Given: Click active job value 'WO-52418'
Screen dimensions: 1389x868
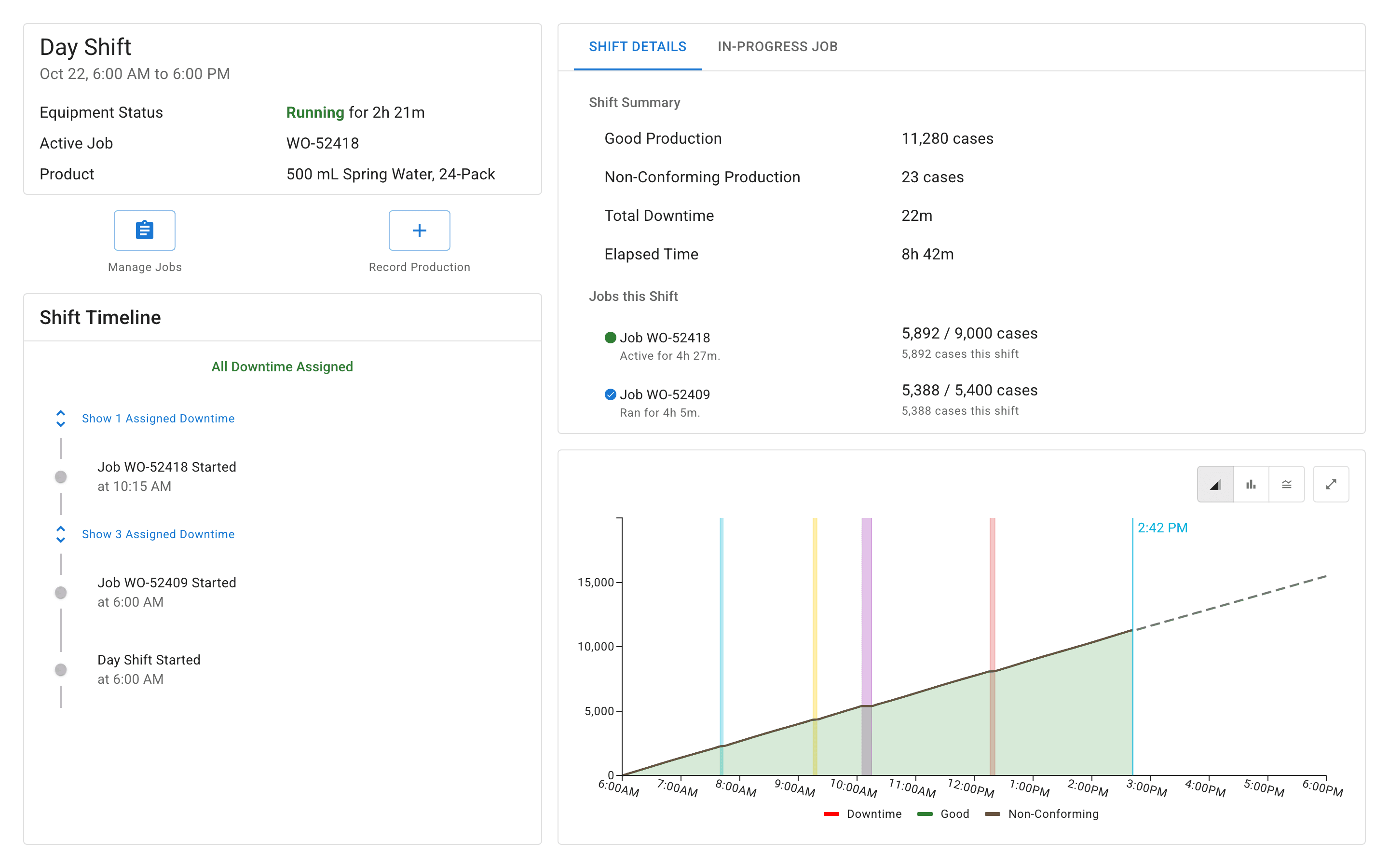Looking at the screenshot, I should [323, 143].
